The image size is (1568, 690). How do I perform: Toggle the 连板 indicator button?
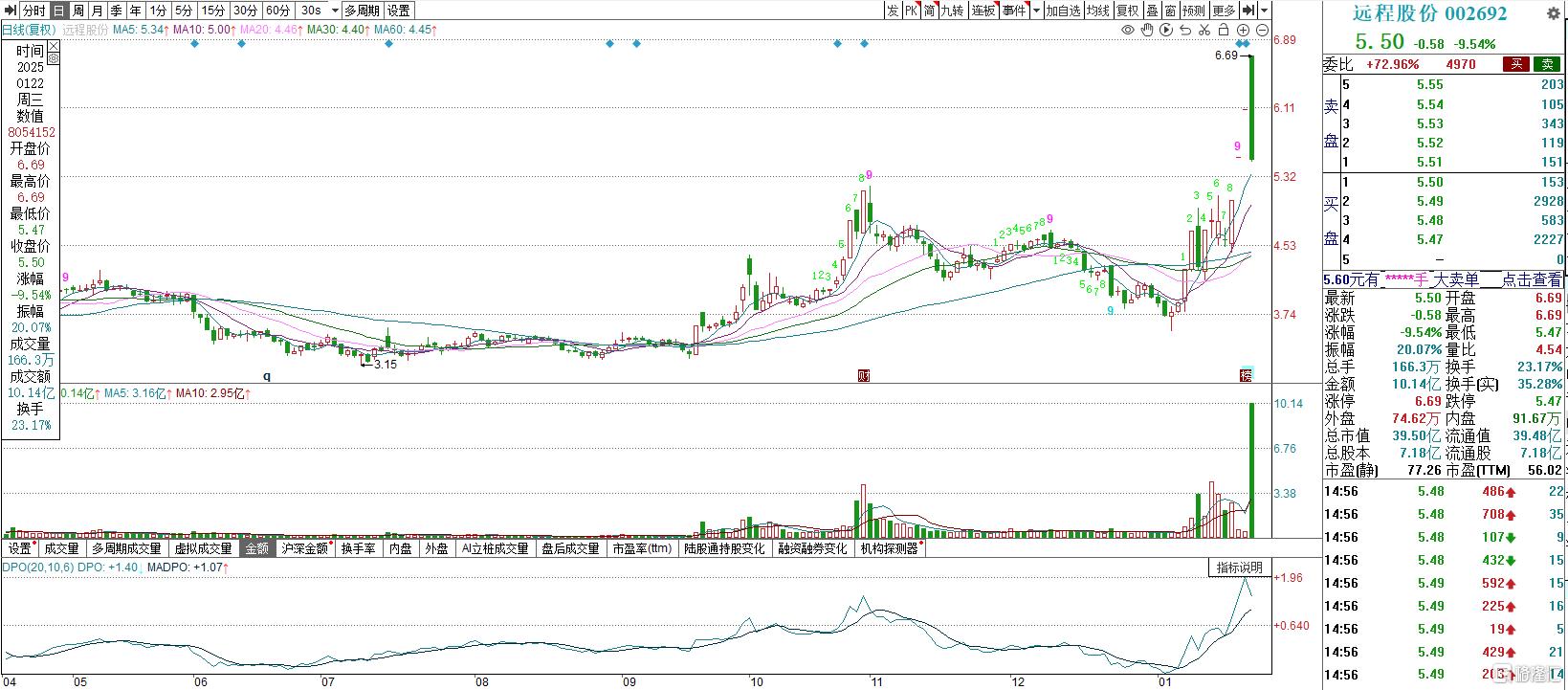(x=983, y=11)
